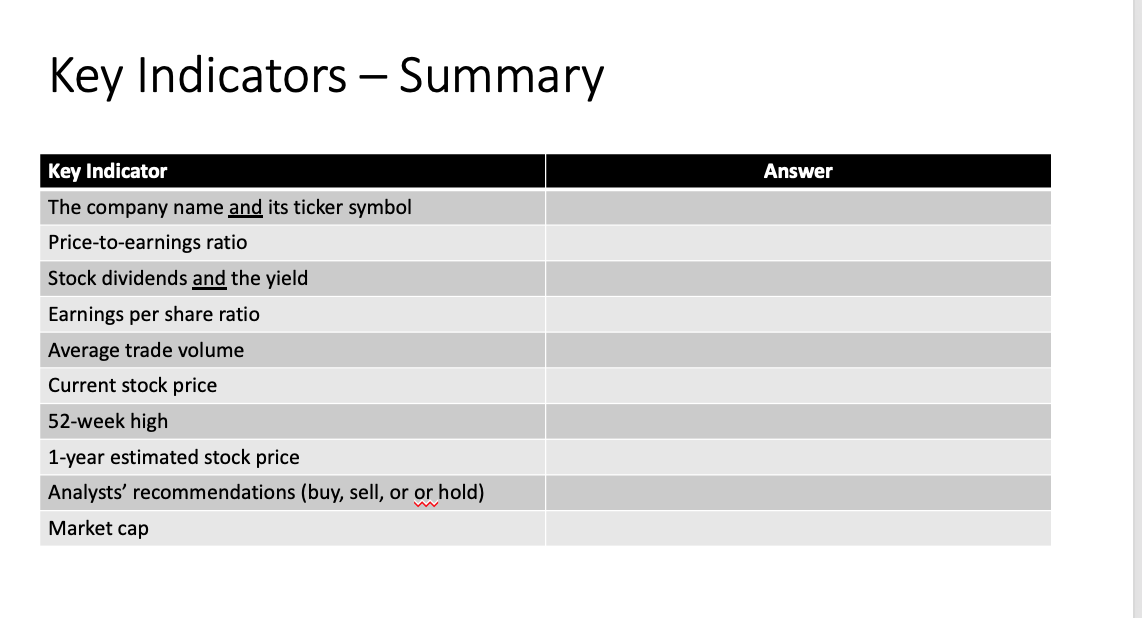Select the Answer header cell
The width and height of the screenshot is (1142, 618).
[798, 171]
